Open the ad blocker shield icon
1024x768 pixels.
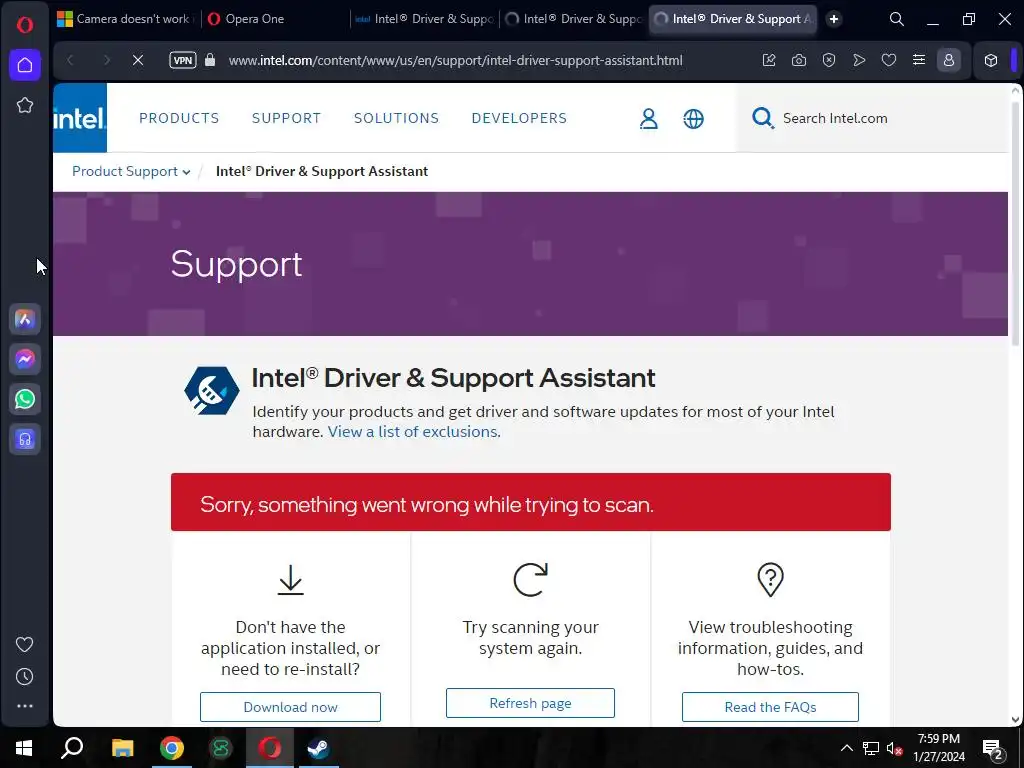tap(829, 61)
